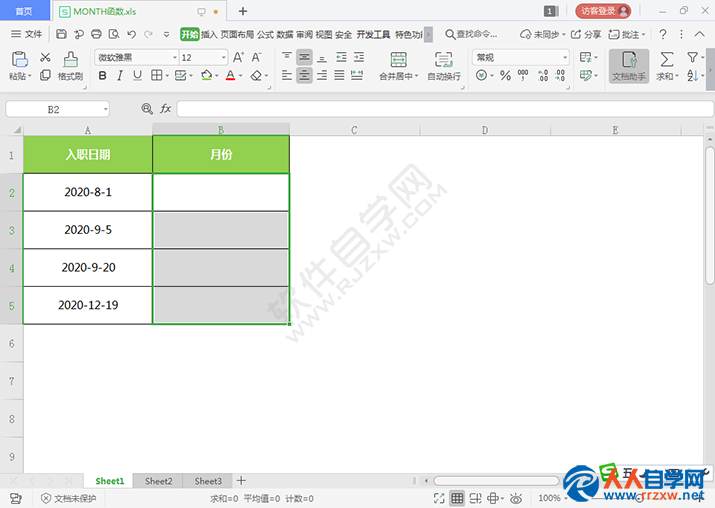Expand the Paste (粘贴) dropdown arrow
This screenshot has width=715, height=508.
pos(30,76)
